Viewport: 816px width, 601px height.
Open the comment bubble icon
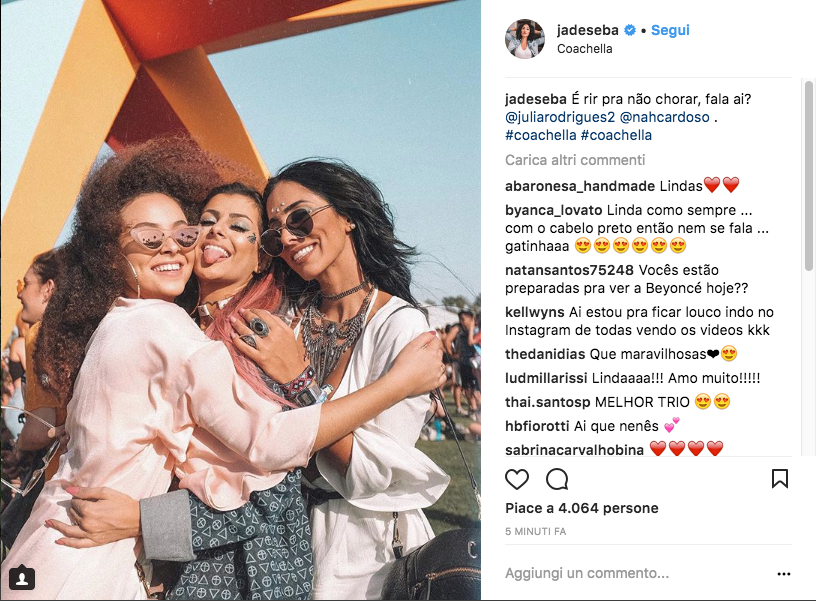pyautogui.click(x=557, y=479)
